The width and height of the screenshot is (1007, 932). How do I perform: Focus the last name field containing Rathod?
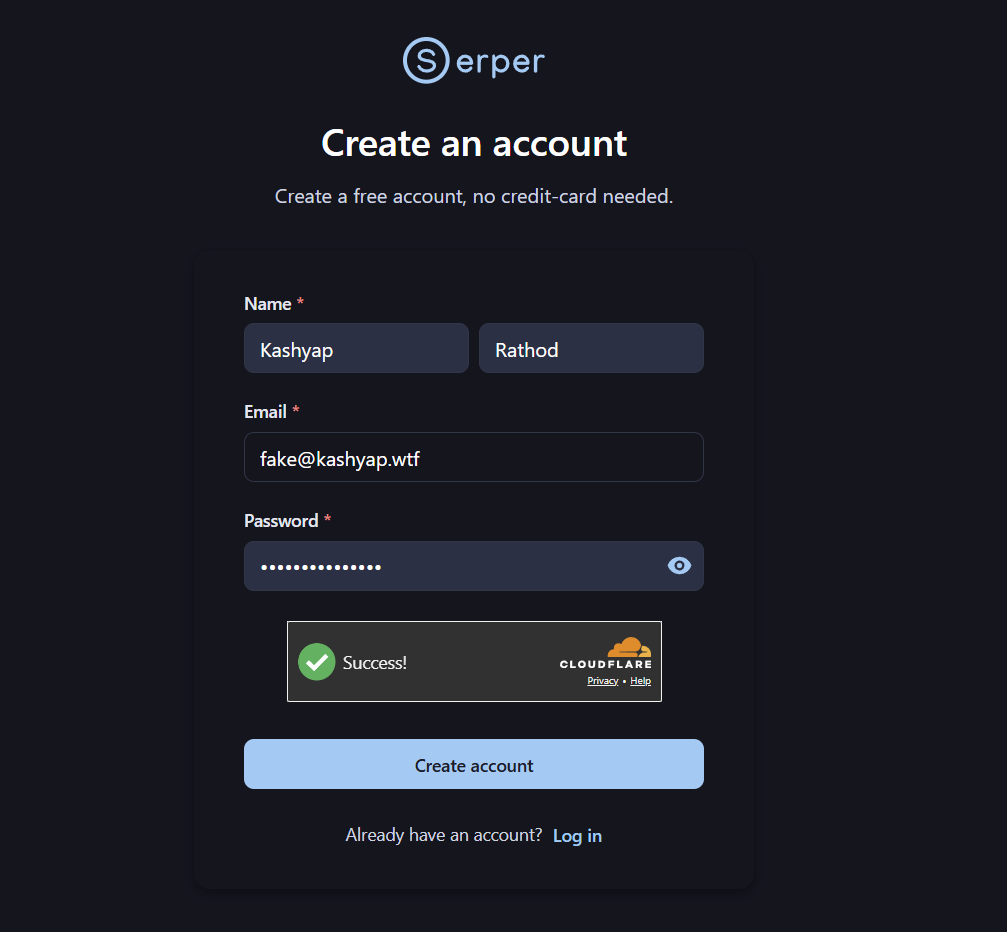pos(591,348)
